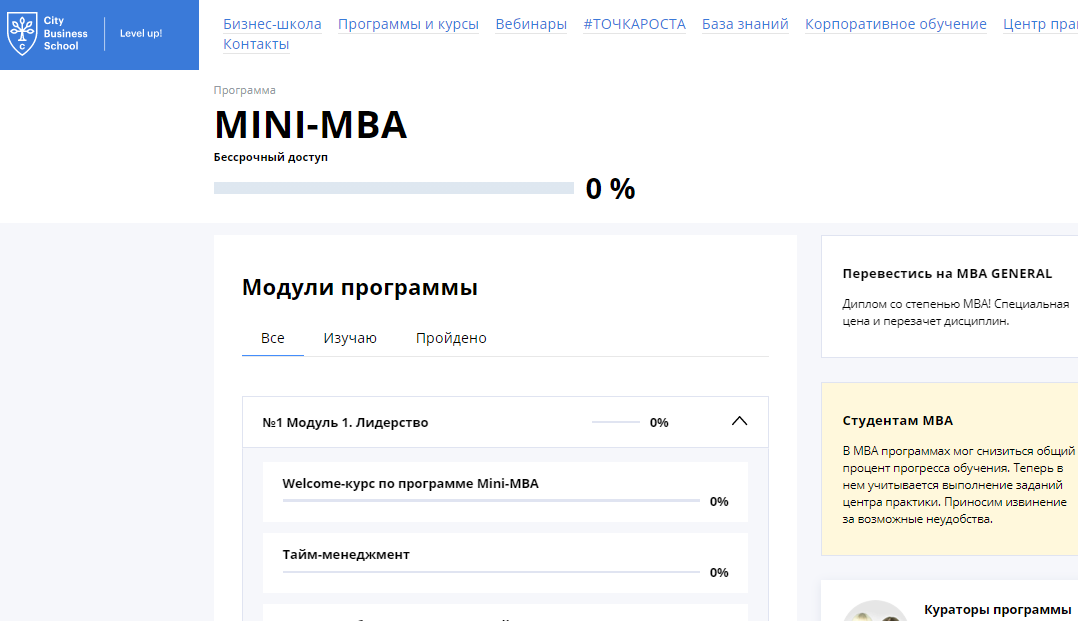
Task: Click the large 0 % progress value
Action: point(610,188)
